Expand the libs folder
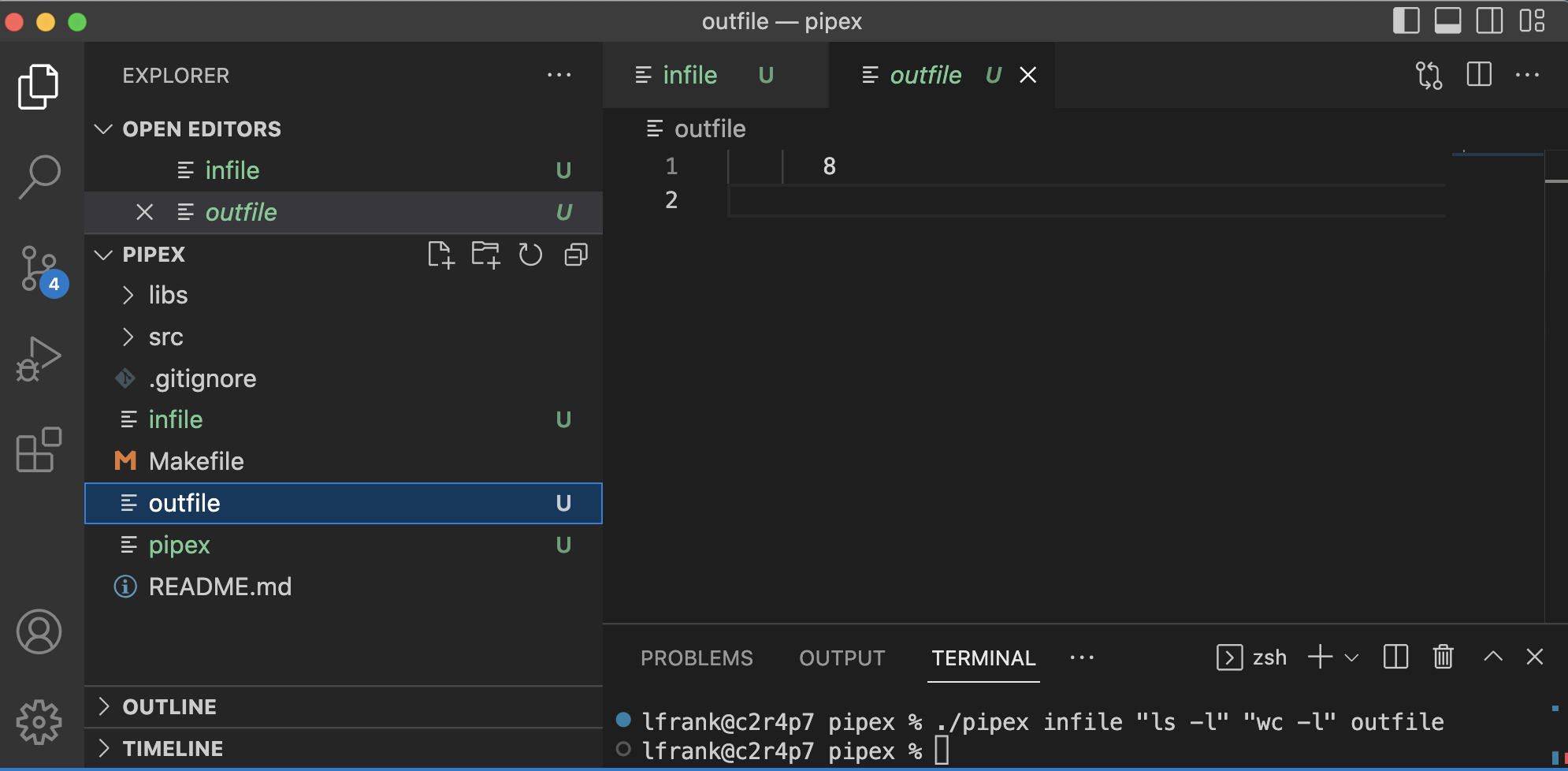The image size is (1568, 771). (x=344, y=295)
